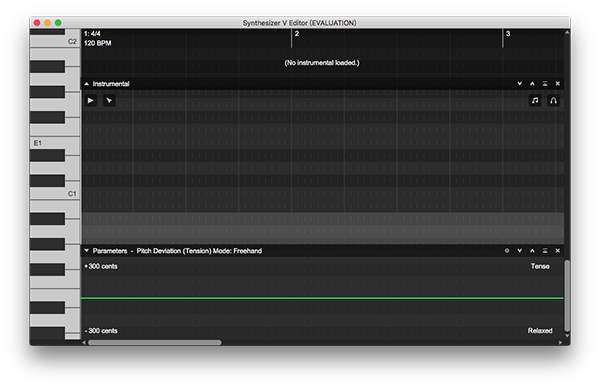Expand the Parameters panel disclosure triangle
600x388 pixels.
click(x=87, y=251)
